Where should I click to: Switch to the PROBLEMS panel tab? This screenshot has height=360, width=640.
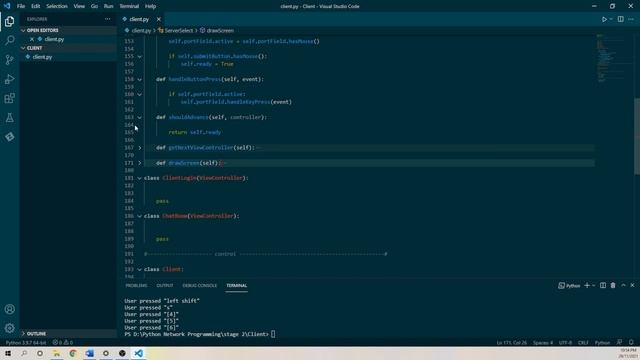pyautogui.click(x=136, y=285)
